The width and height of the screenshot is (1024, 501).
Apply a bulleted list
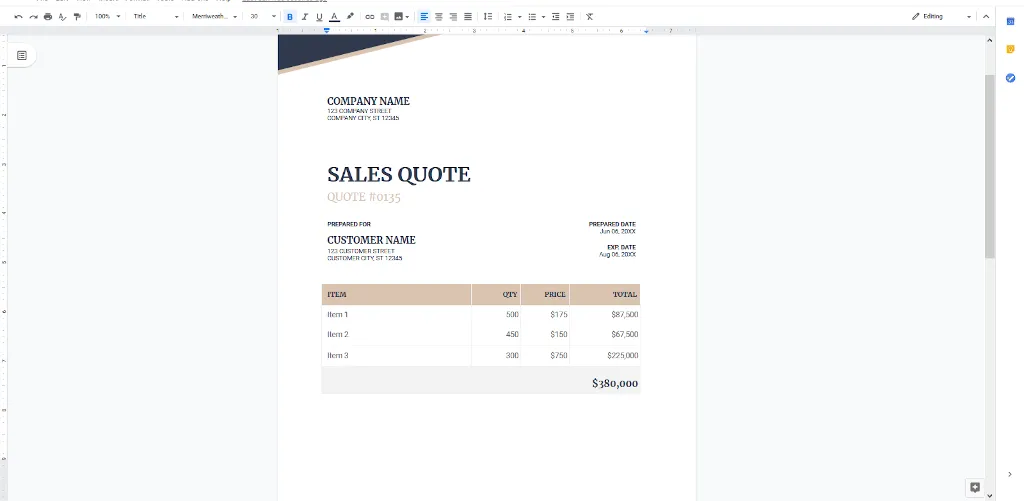pyautogui.click(x=532, y=16)
